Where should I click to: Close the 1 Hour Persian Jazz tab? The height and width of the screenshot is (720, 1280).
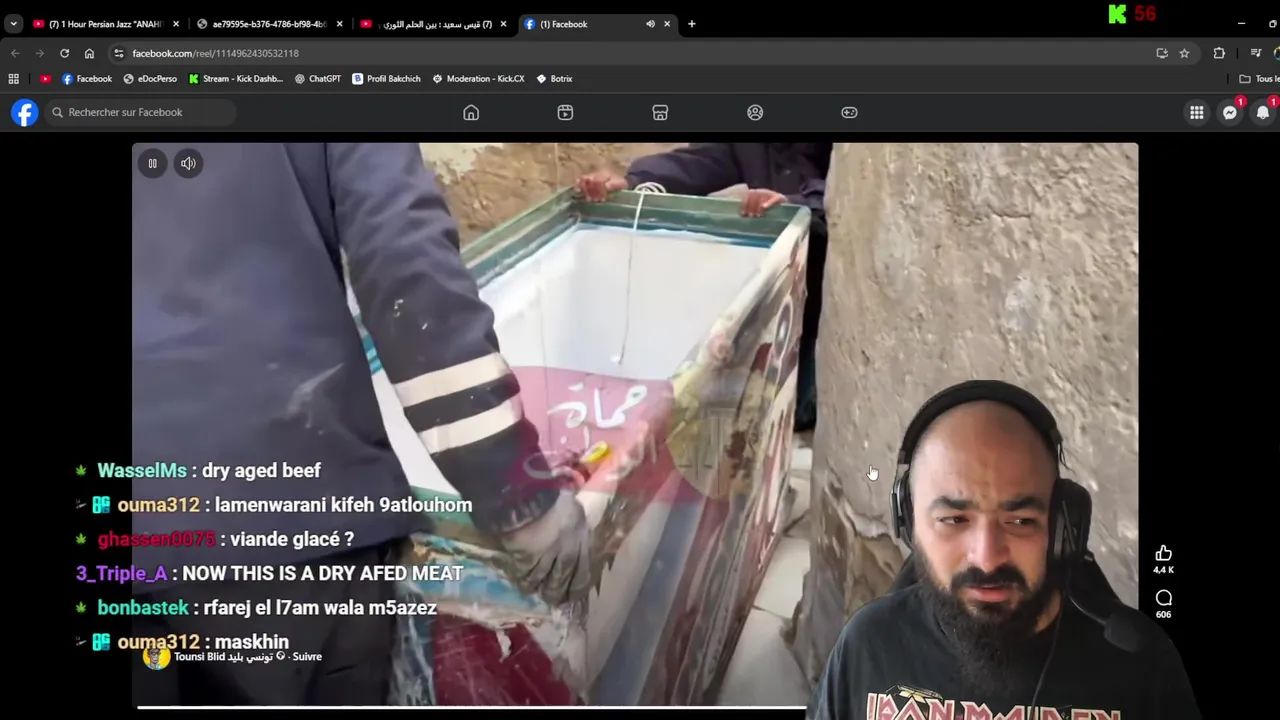click(176, 24)
